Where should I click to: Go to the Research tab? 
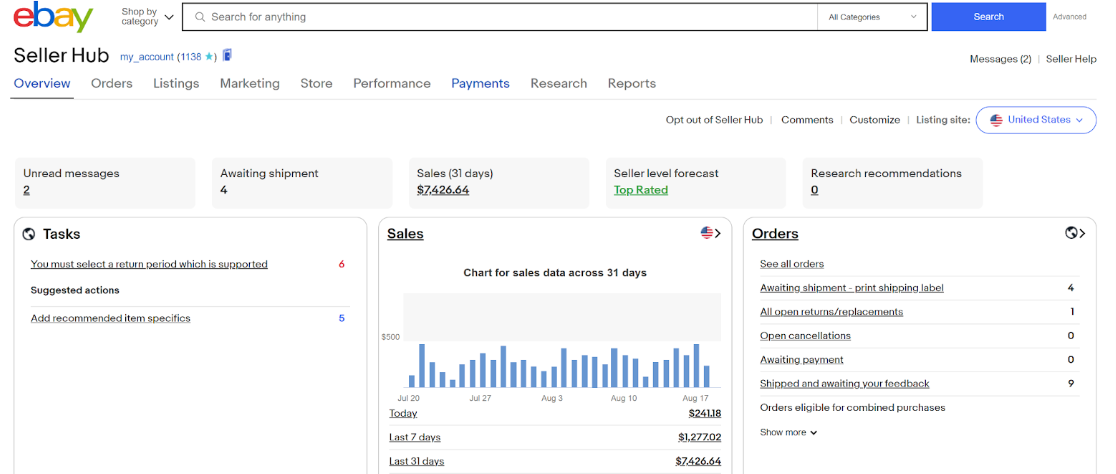(559, 83)
